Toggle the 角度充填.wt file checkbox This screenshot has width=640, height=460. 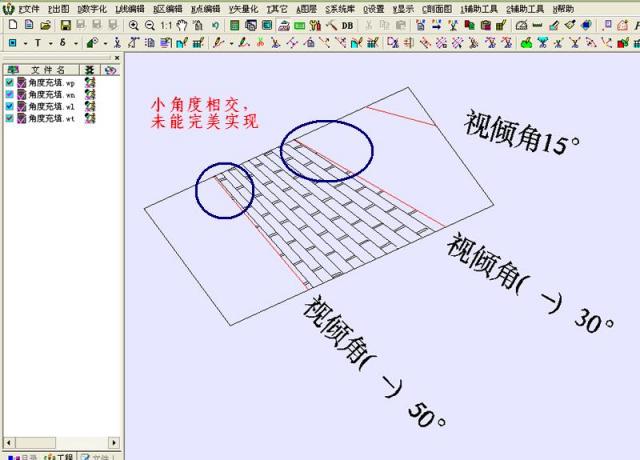coord(10,118)
